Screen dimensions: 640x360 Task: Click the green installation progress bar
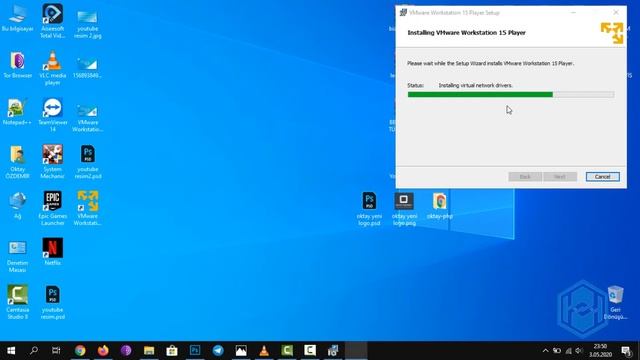pyautogui.click(x=511, y=95)
